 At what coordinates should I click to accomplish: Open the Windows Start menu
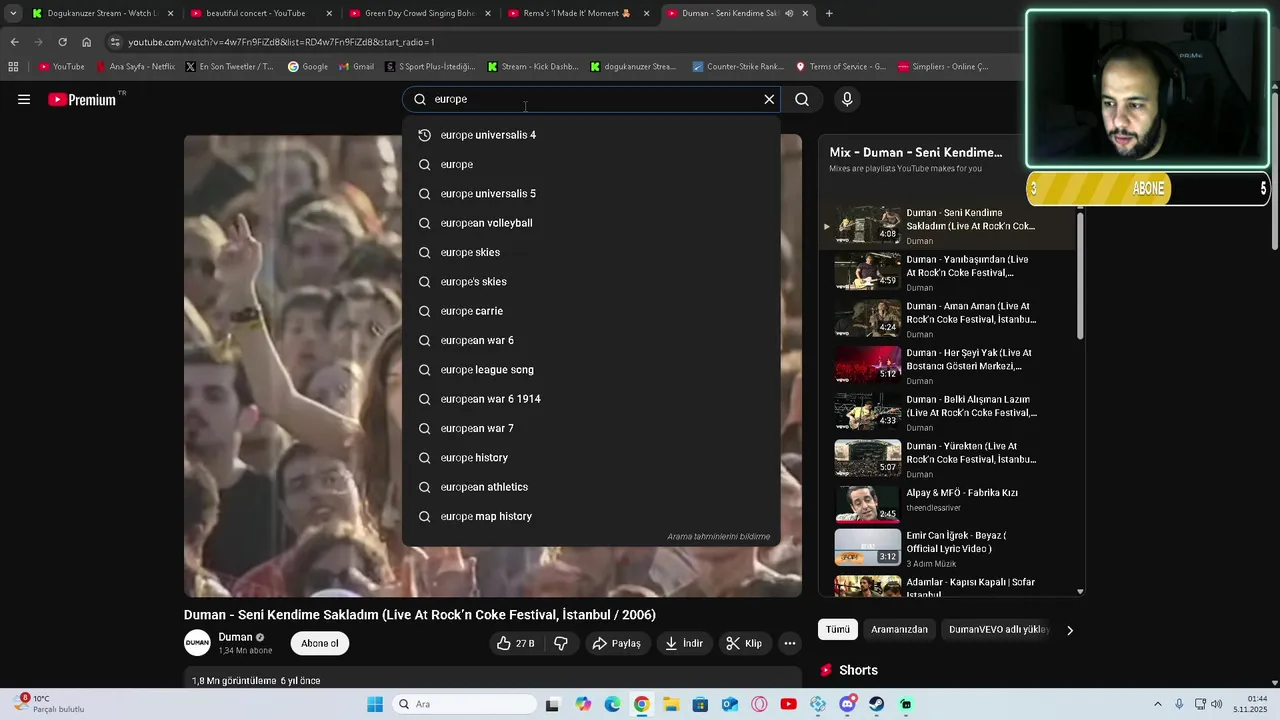[375, 704]
